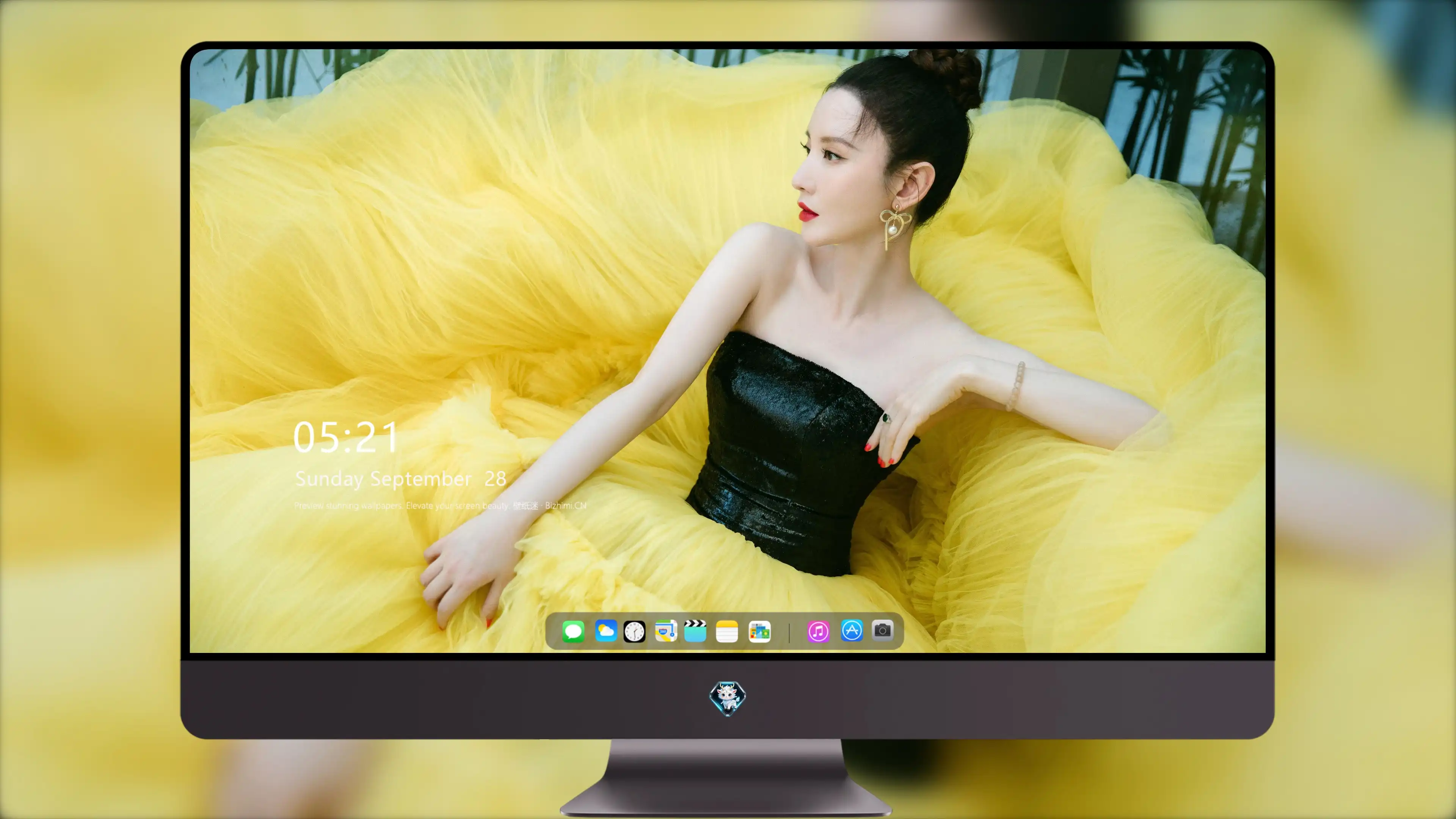Launch iTunes music app from the dock
The image size is (1456, 819).
pos(819,631)
